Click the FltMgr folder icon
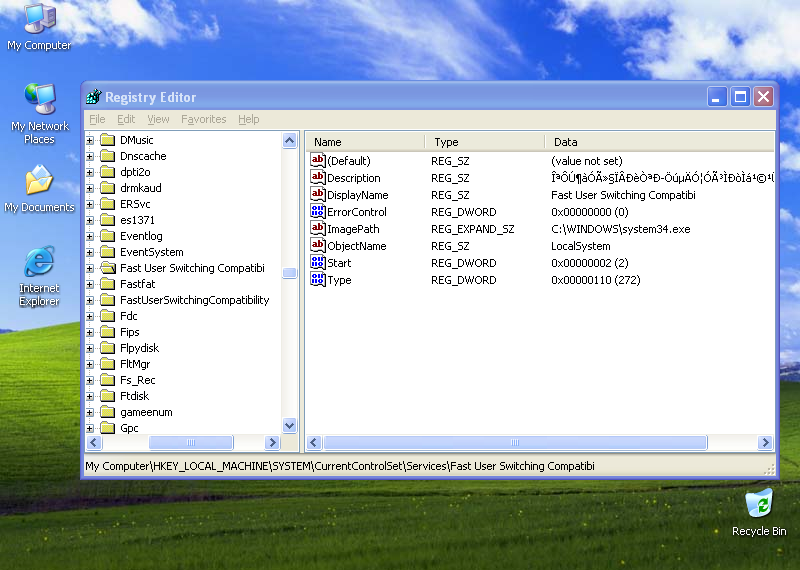Screen dimensions: 800x570 point(108,364)
